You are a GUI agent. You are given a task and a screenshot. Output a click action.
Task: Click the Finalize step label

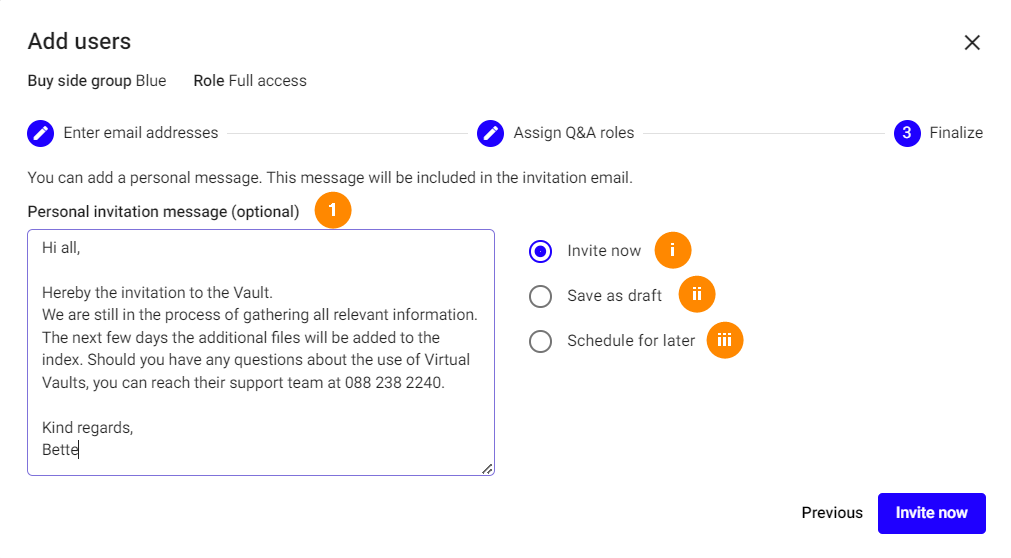pos(955,133)
